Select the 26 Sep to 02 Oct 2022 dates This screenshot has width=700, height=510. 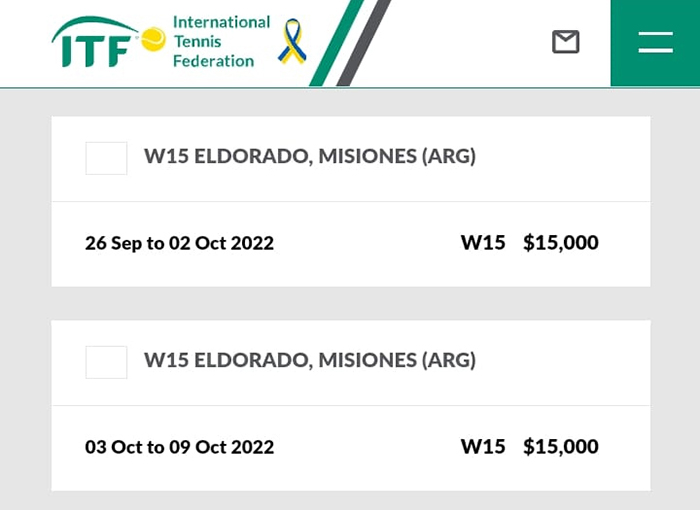[x=179, y=243]
